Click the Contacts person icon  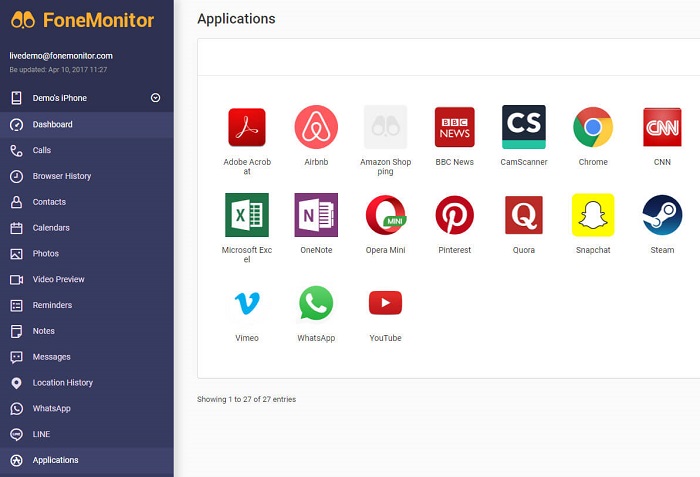click(x=17, y=202)
